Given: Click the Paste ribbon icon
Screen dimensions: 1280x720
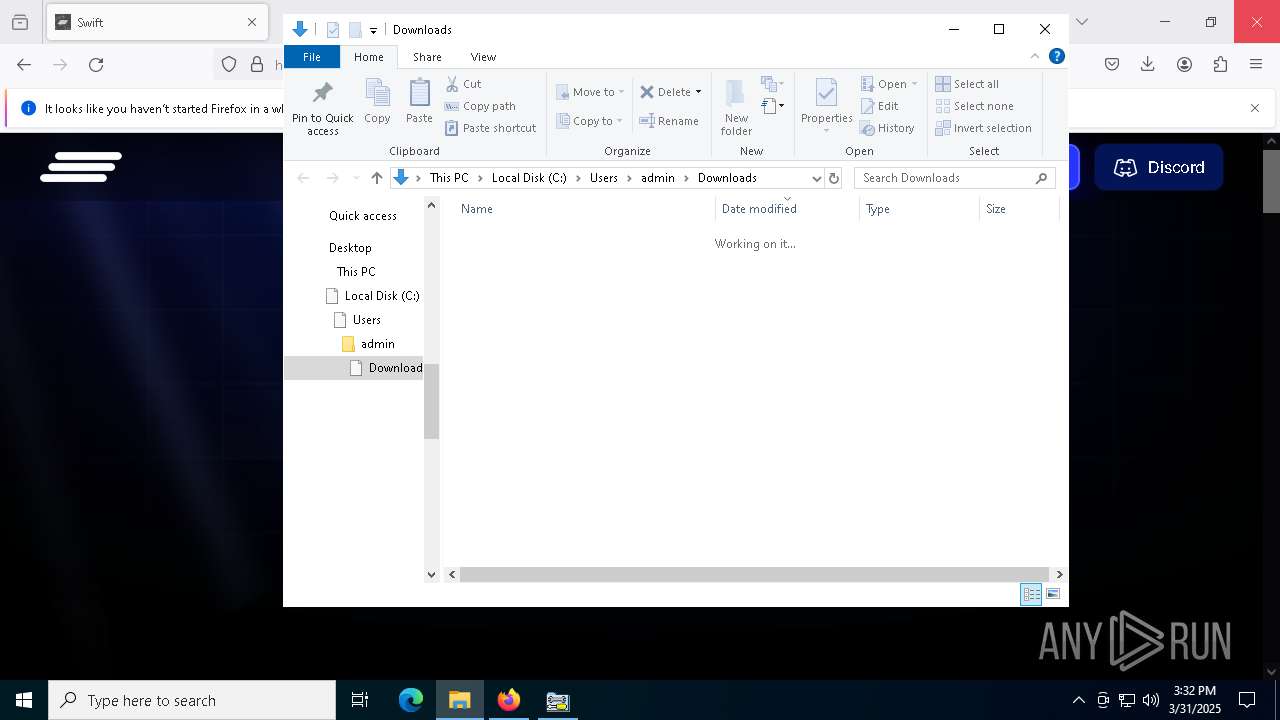Looking at the screenshot, I should [419, 102].
